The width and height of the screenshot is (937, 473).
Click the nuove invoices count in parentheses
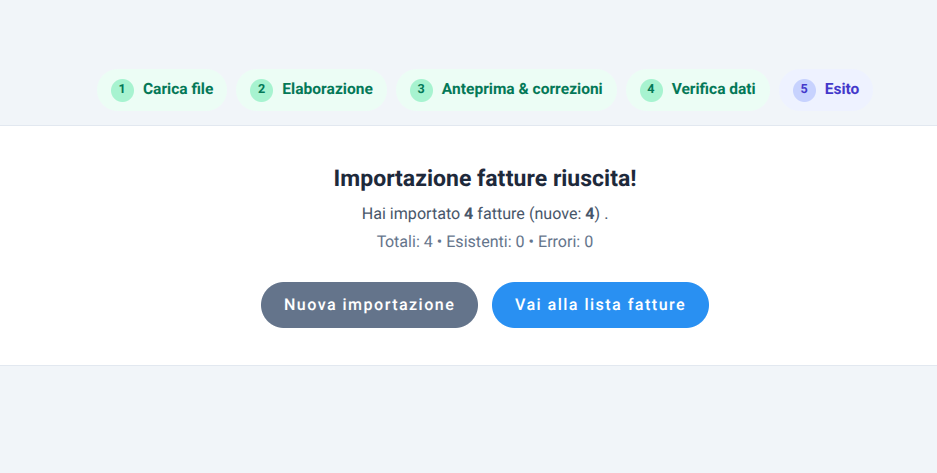[590, 214]
